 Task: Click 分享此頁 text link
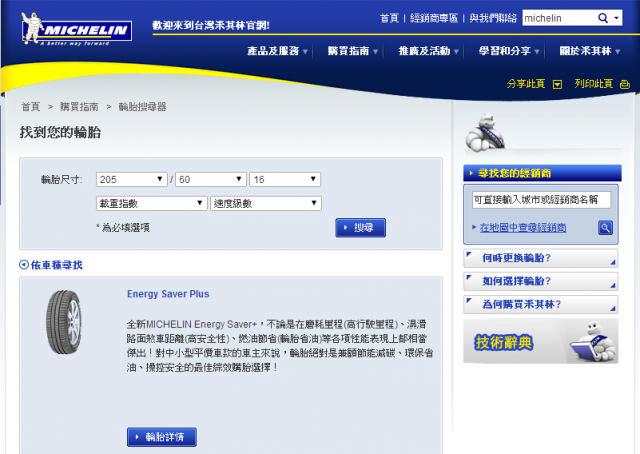(x=526, y=84)
